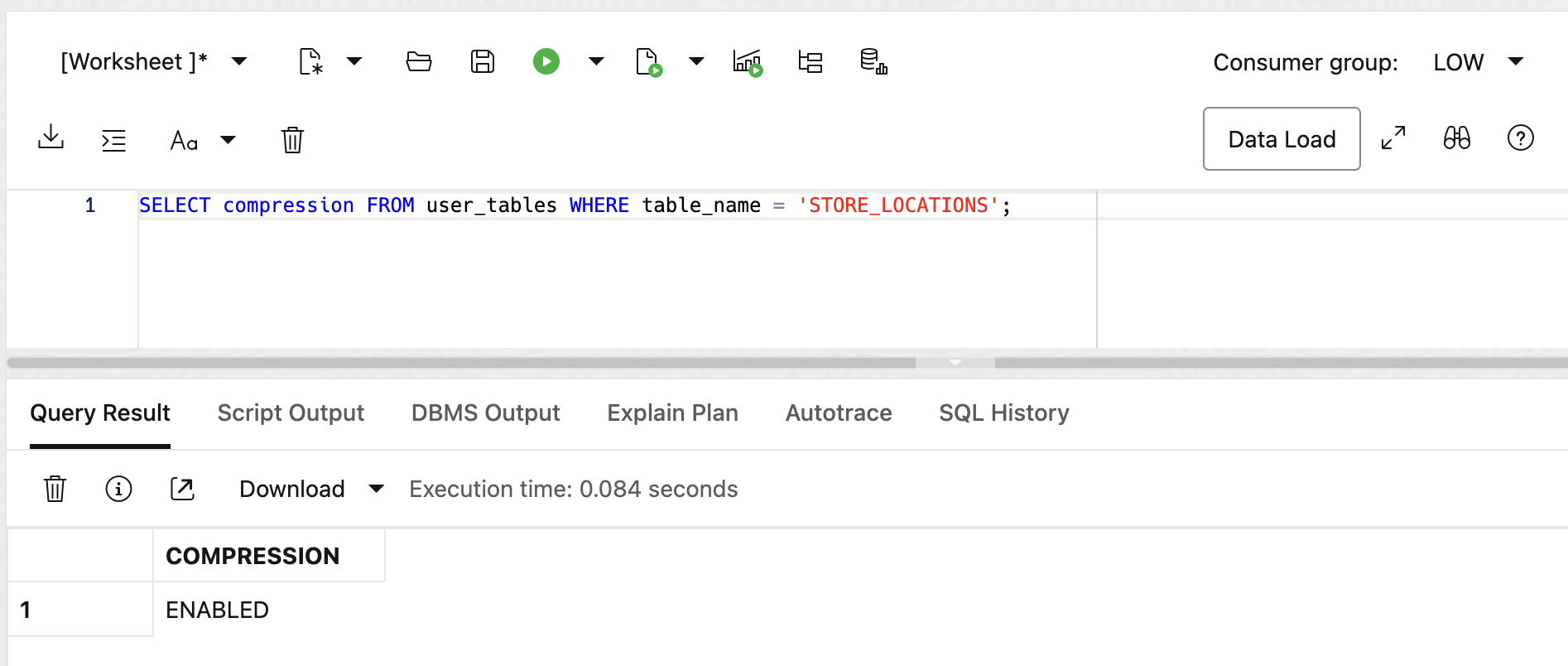Expand the editor to full screen
The height and width of the screenshot is (666, 1568).
point(1393,138)
